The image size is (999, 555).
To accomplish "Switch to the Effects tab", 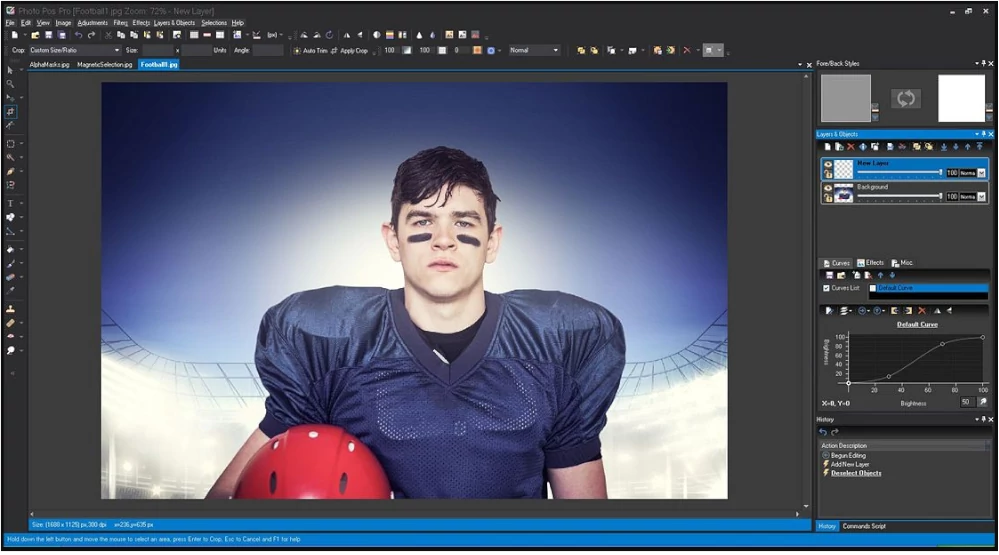I will tap(870, 263).
